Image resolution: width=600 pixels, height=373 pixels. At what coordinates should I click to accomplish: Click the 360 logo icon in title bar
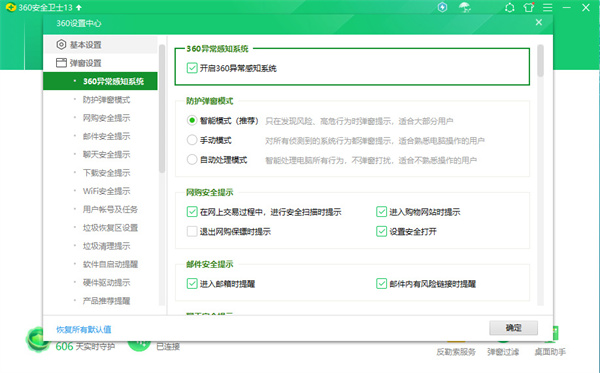point(11,7)
